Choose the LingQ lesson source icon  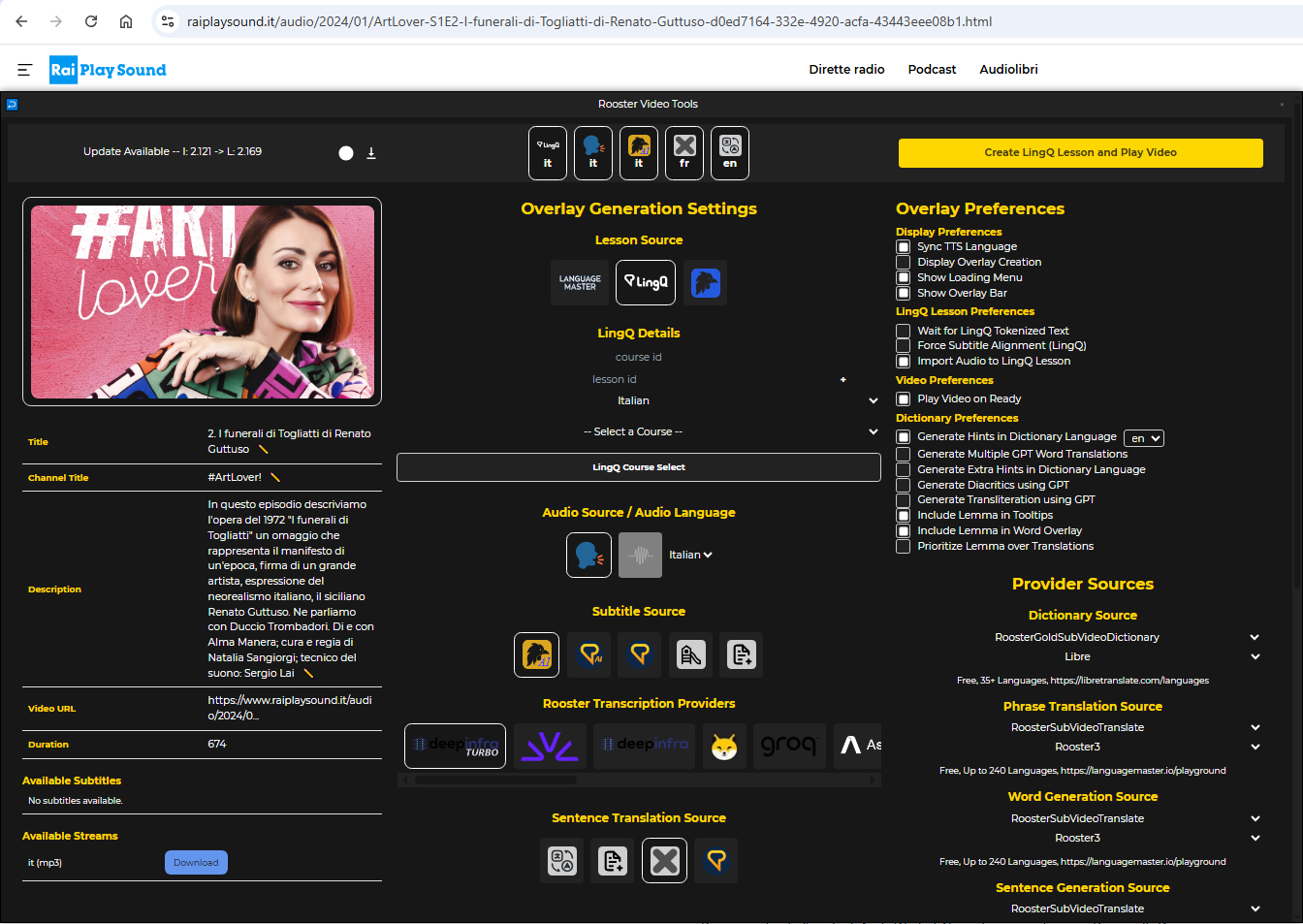[646, 283]
